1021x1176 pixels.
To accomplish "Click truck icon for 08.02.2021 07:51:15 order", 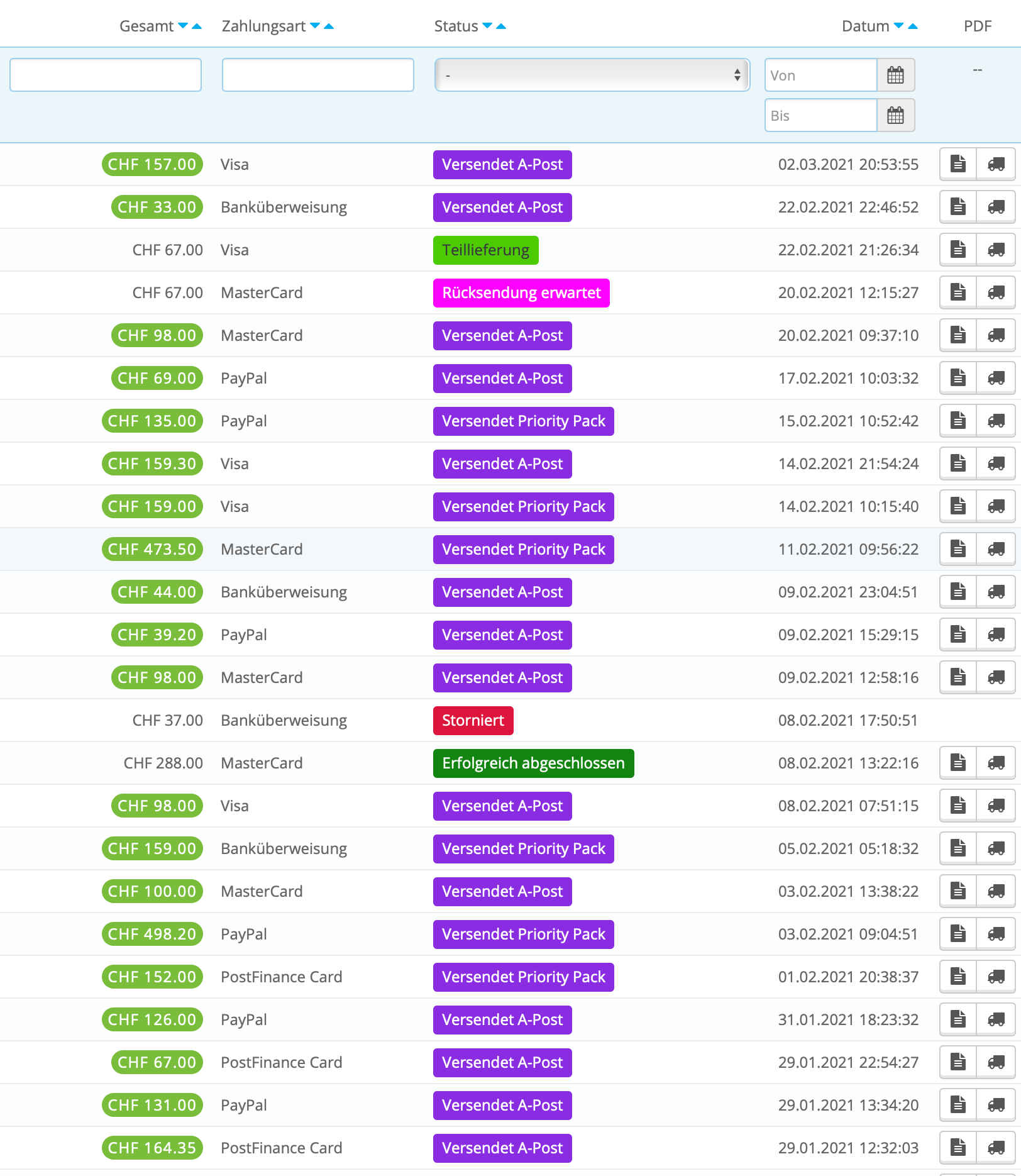I will [996, 806].
